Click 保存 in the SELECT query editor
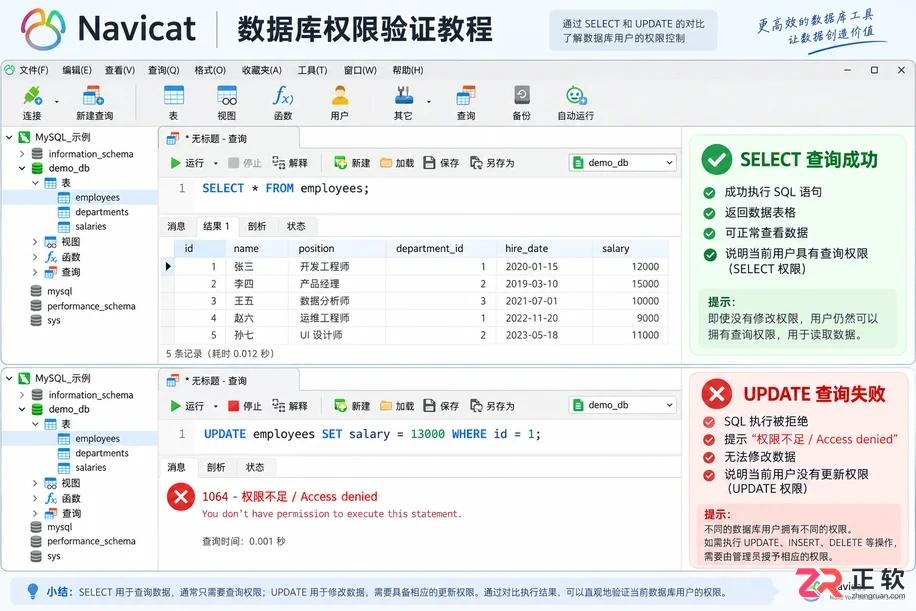The width and height of the screenshot is (916, 611). pos(441,163)
